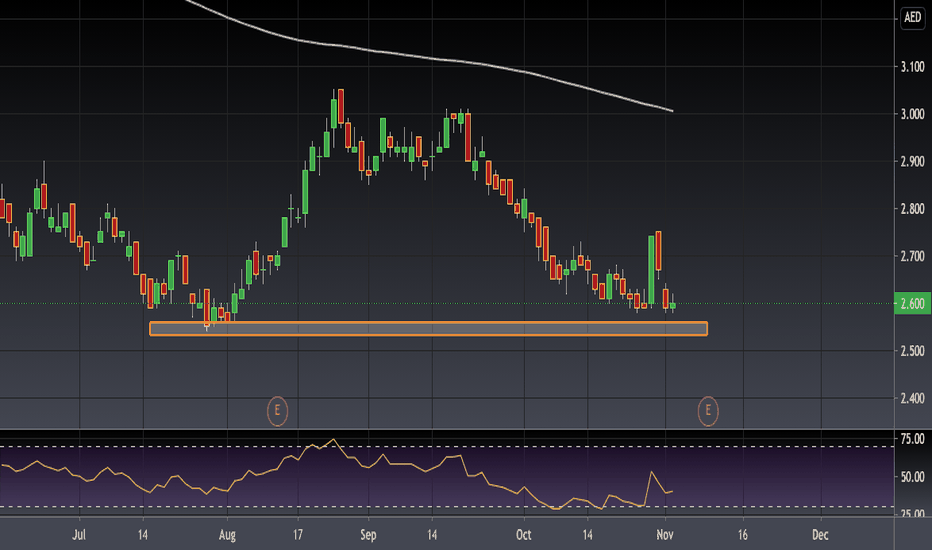Click the Nov label on time axis
The image size is (932, 550).
[665, 535]
